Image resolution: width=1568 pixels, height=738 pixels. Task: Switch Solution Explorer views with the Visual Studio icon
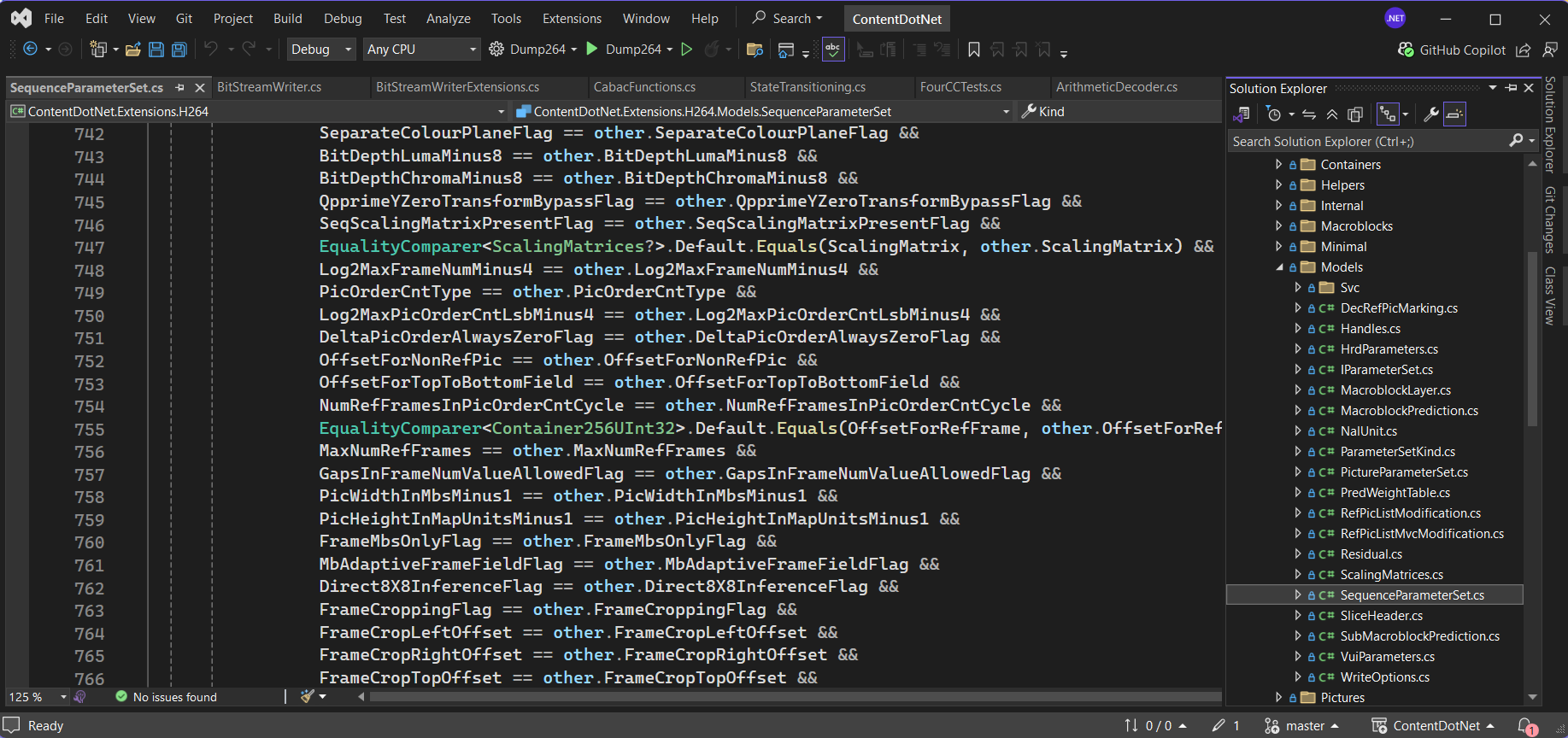coord(1242,114)
